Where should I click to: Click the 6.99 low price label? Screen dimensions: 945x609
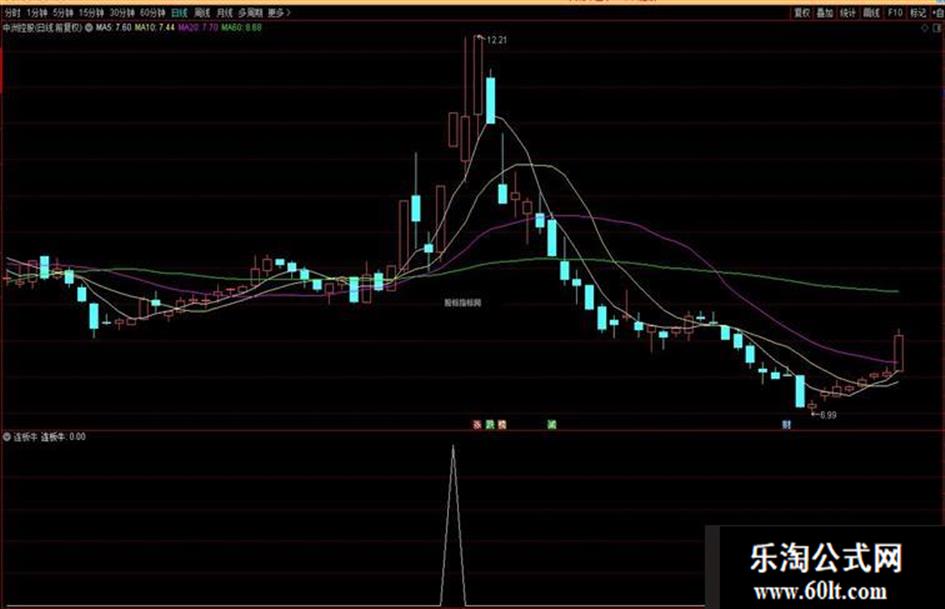pos(828,415)
